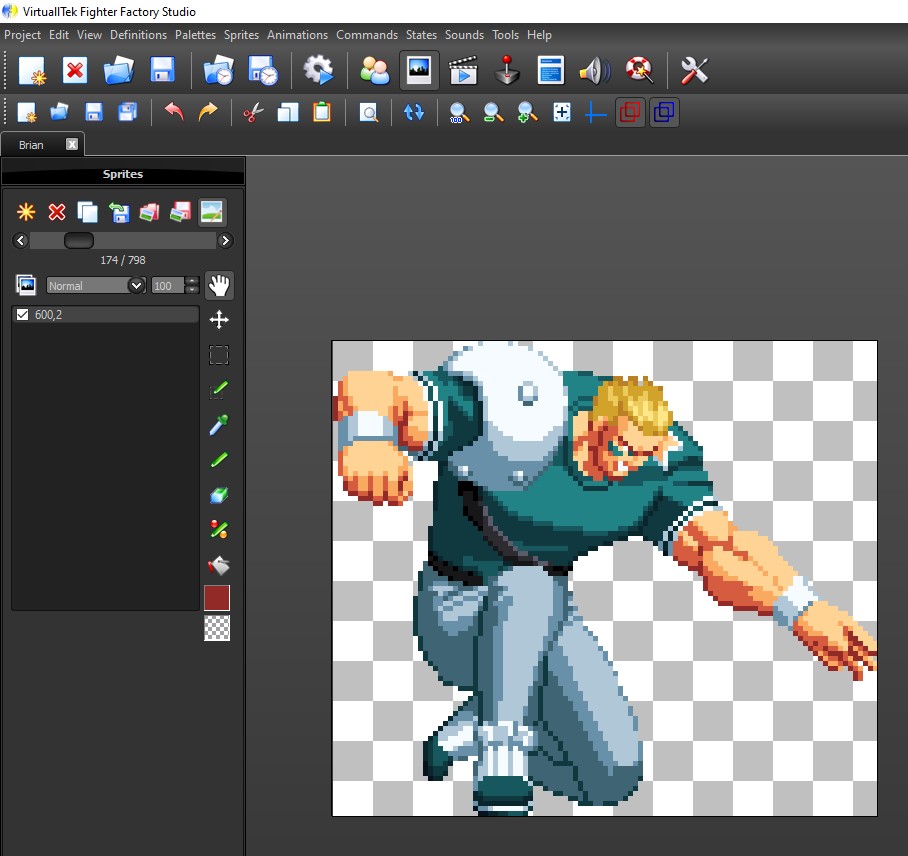Click the sprite index slider handle
This screenshot has height=856, width=908.
(78, 241)
